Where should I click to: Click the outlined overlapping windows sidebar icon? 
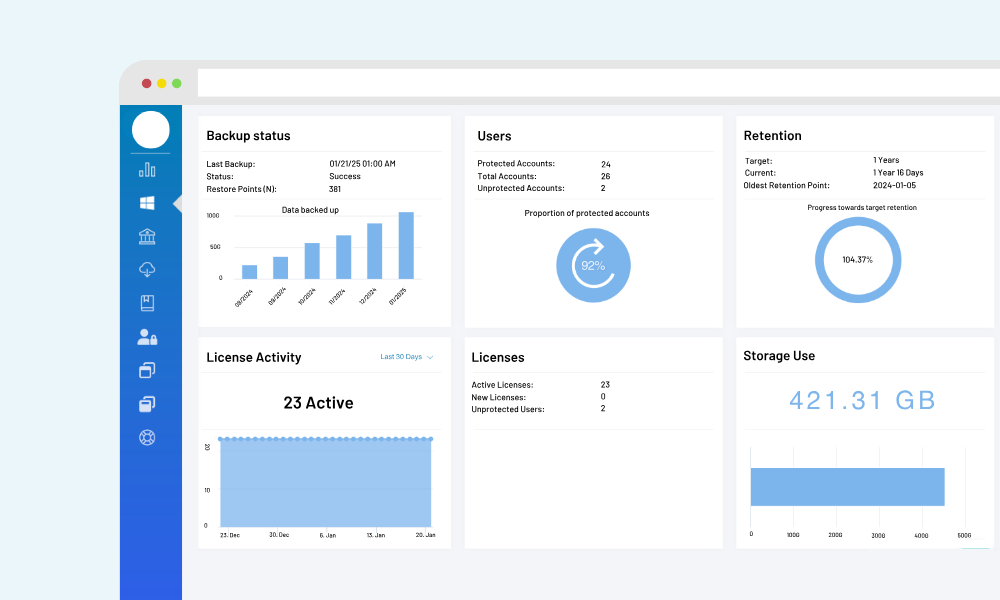coord(147,370)
